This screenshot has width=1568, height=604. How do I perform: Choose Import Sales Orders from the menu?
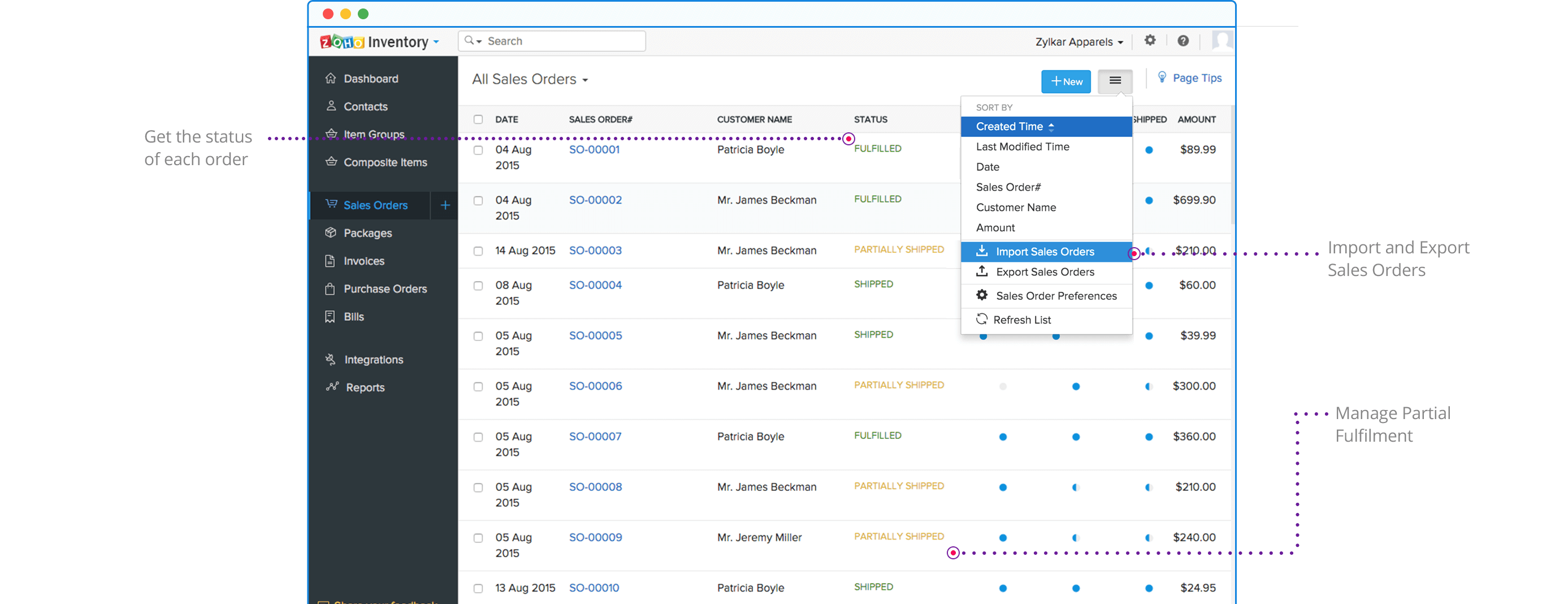click(x=1045, y=252)
